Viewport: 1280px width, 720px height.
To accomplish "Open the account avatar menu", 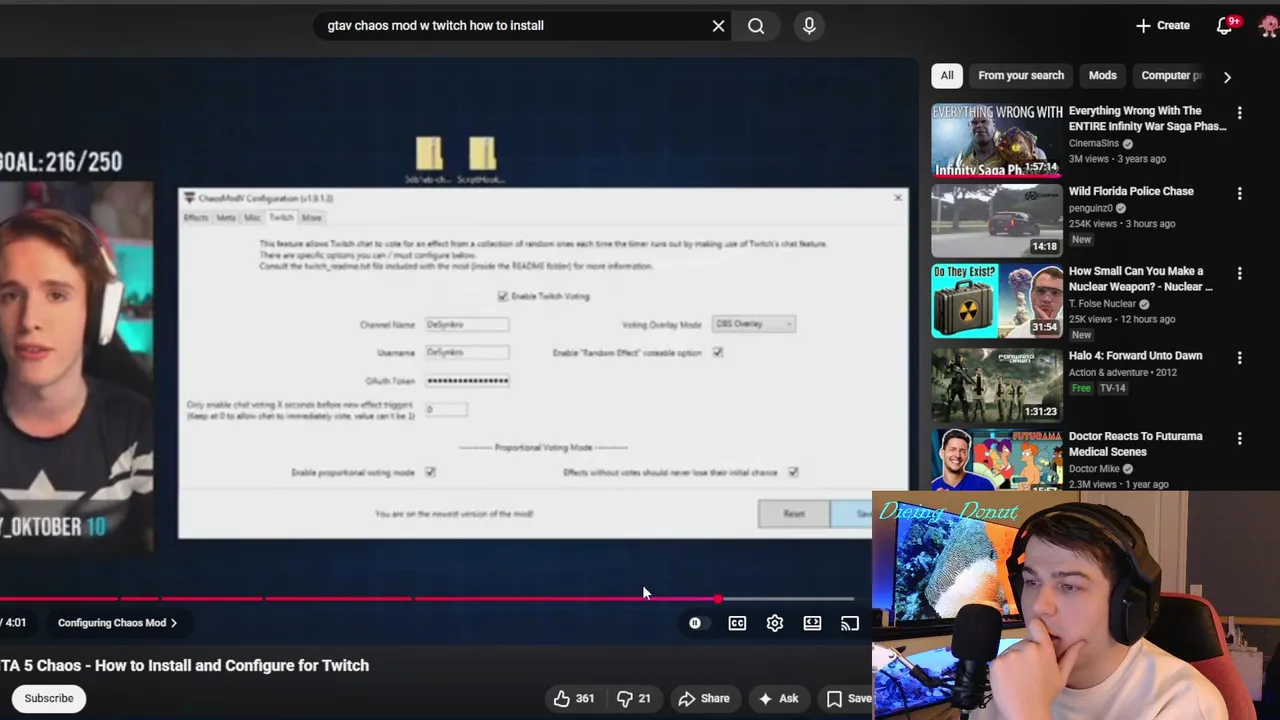I will click(x=1269, y=26).
